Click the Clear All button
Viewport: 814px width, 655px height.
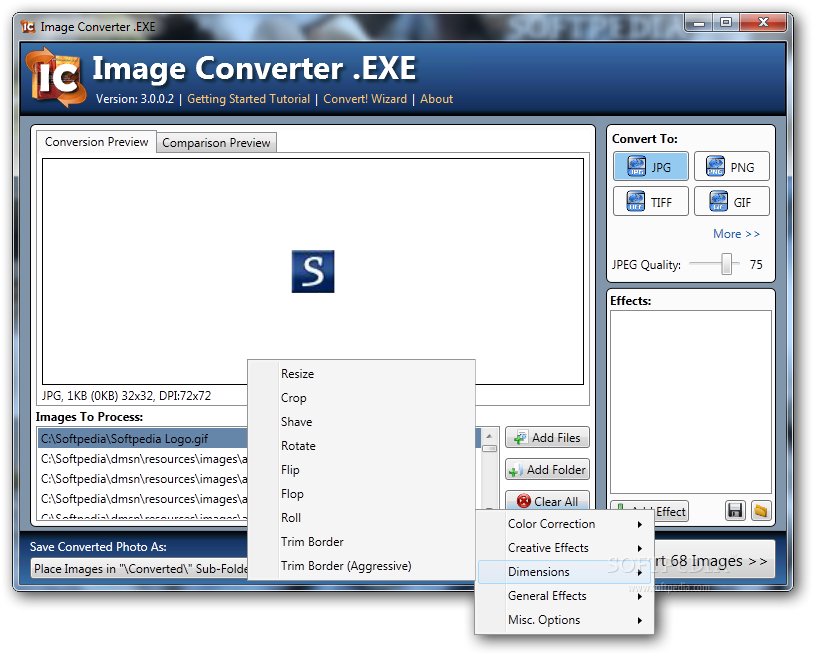547,500
